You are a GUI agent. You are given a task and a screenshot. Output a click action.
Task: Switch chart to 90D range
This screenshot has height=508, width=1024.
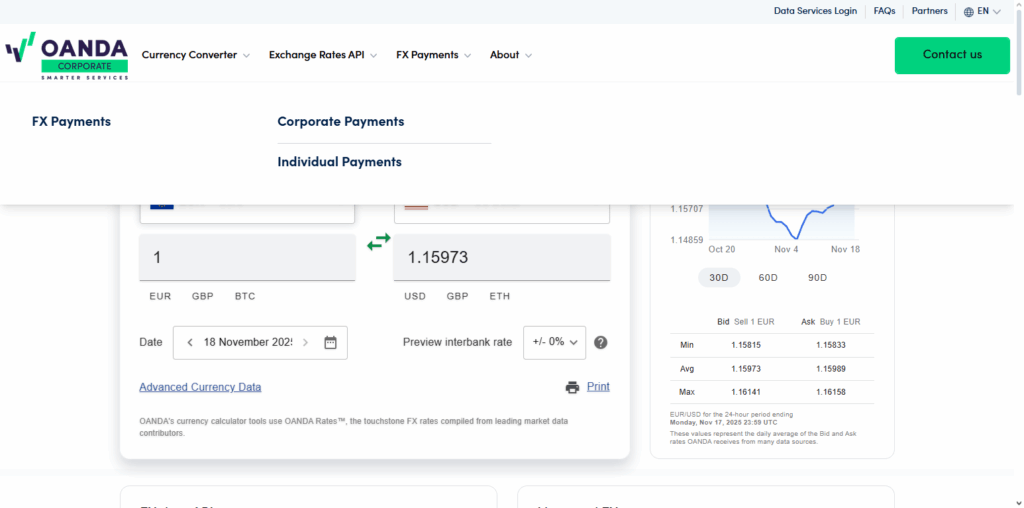click(817, 277)
